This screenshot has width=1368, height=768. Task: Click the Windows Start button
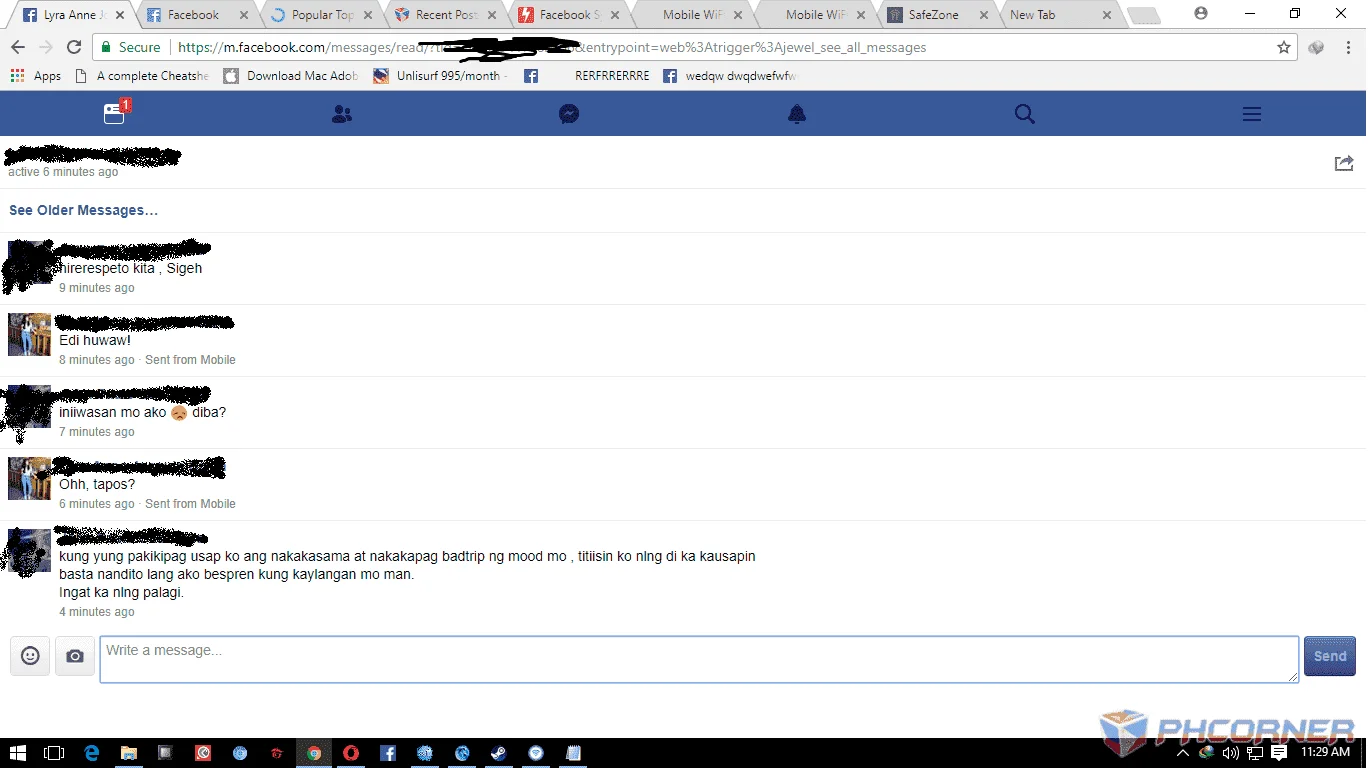click(18, 753)
